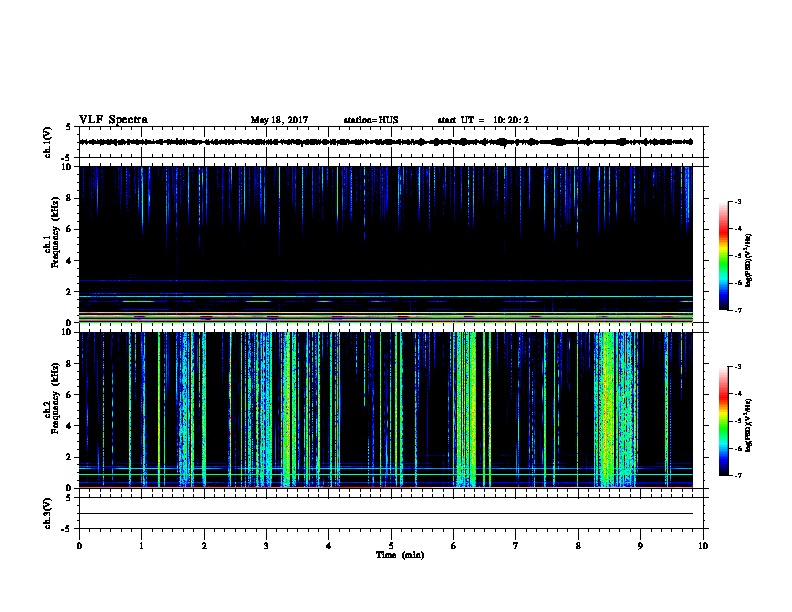This screenshot has height=612, width=792.
Task: Click the log(PSD) label beside ch.2 colorbar
Action: click(x=748, y=426)
